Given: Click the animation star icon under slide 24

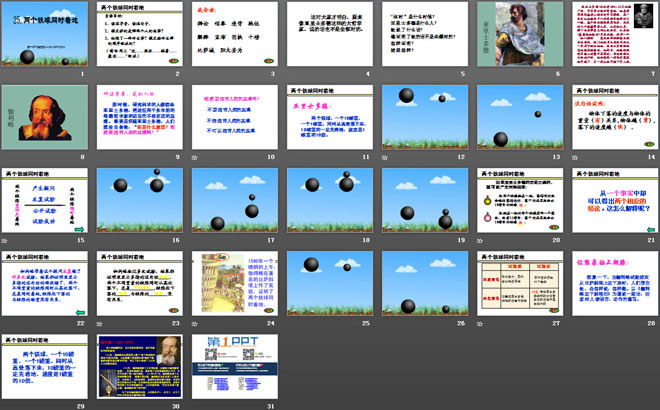Looking at the screenshot, I should [195, 324].
